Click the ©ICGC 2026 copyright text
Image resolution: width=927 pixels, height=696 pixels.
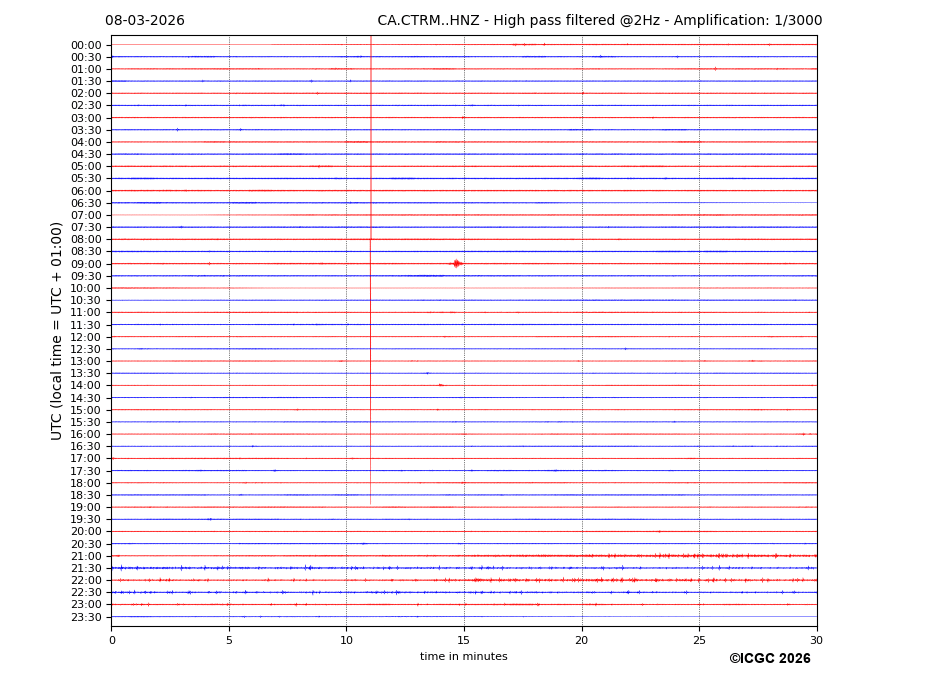[769, 659]
